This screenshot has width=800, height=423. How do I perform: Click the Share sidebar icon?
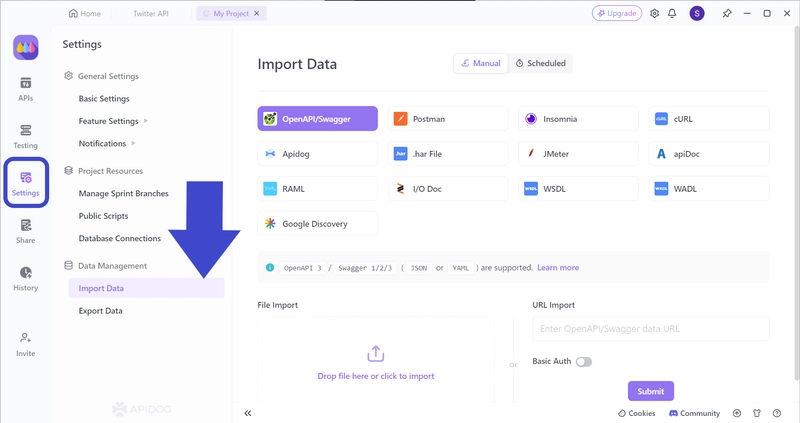(26, 231)
